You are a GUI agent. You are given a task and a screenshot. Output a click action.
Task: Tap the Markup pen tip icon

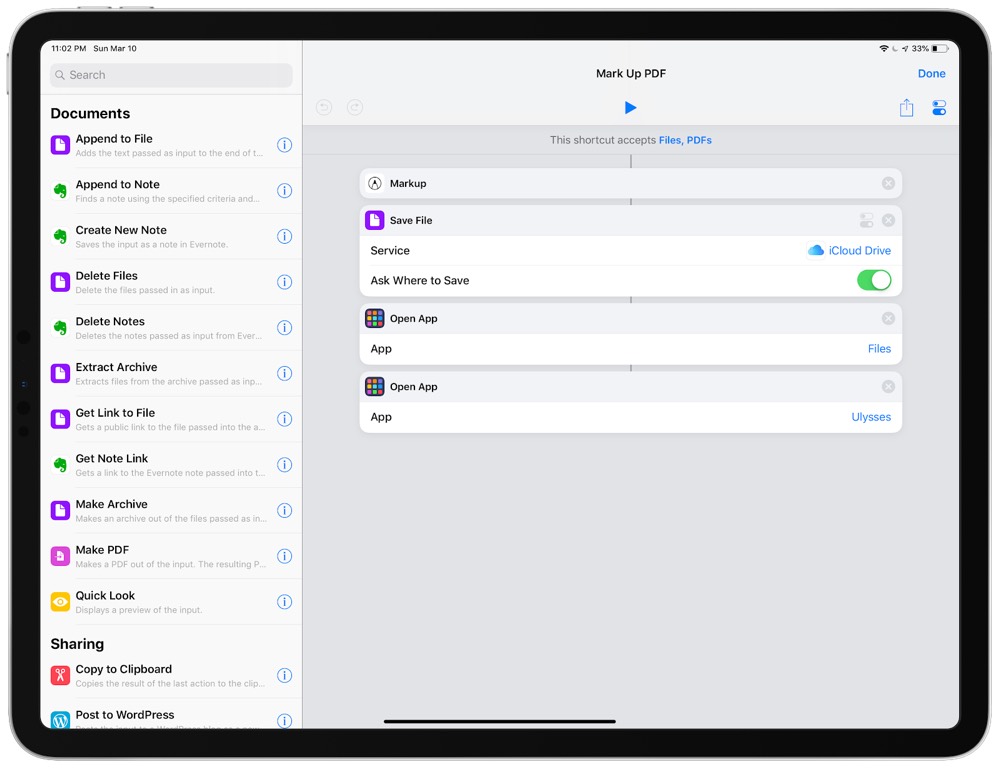(x=375, y=184)
